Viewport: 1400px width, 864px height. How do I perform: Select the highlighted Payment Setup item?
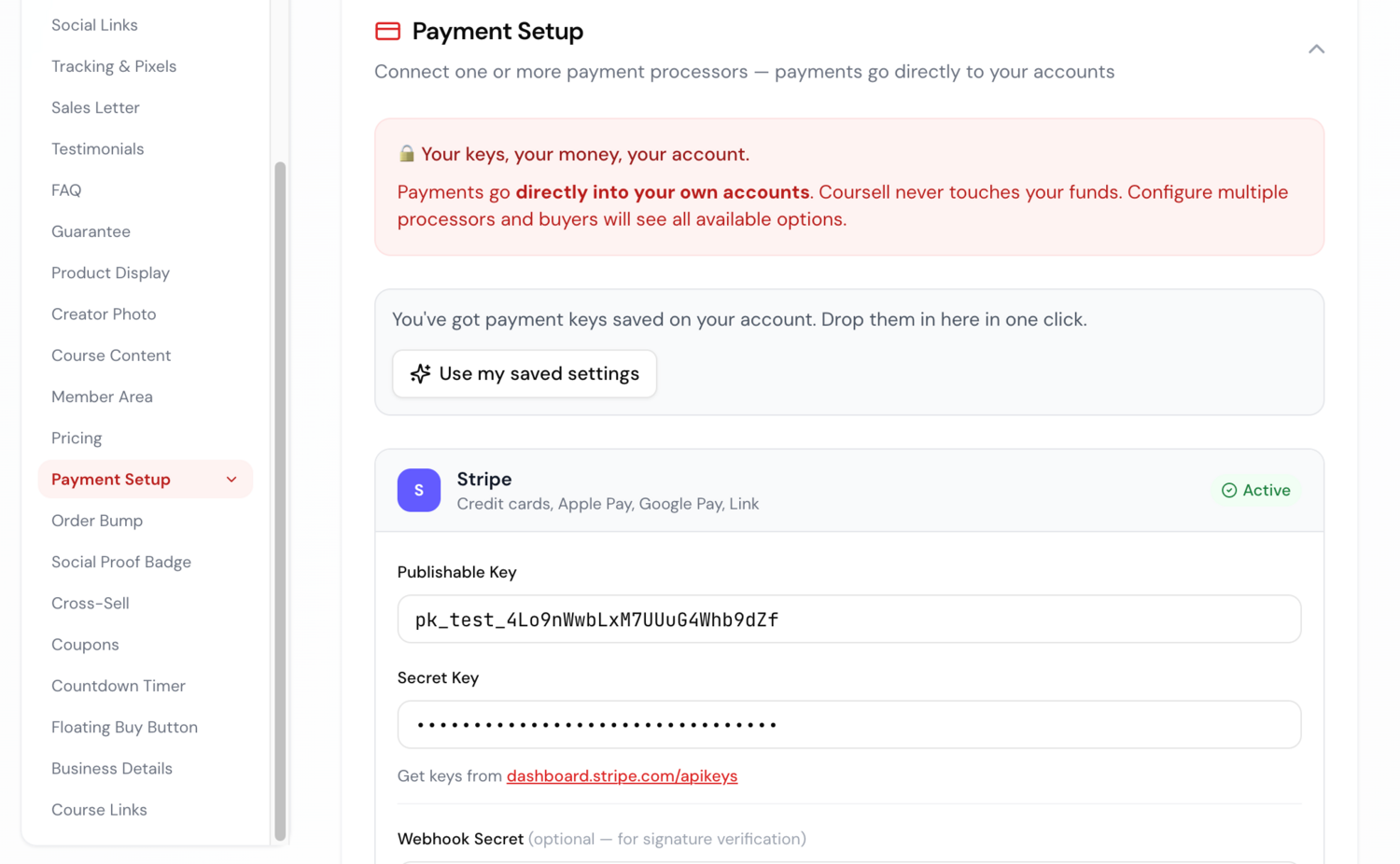coord(146,480)
